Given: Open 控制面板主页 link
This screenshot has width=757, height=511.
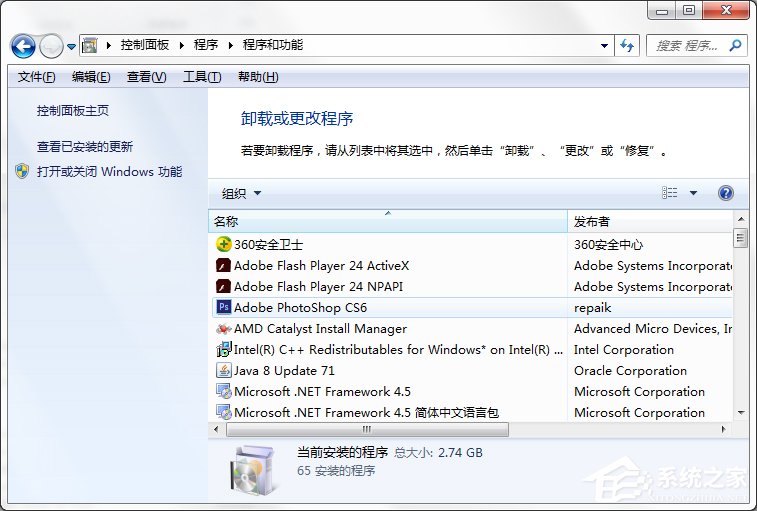Looking at the screenshot, I should coord(73,111).
